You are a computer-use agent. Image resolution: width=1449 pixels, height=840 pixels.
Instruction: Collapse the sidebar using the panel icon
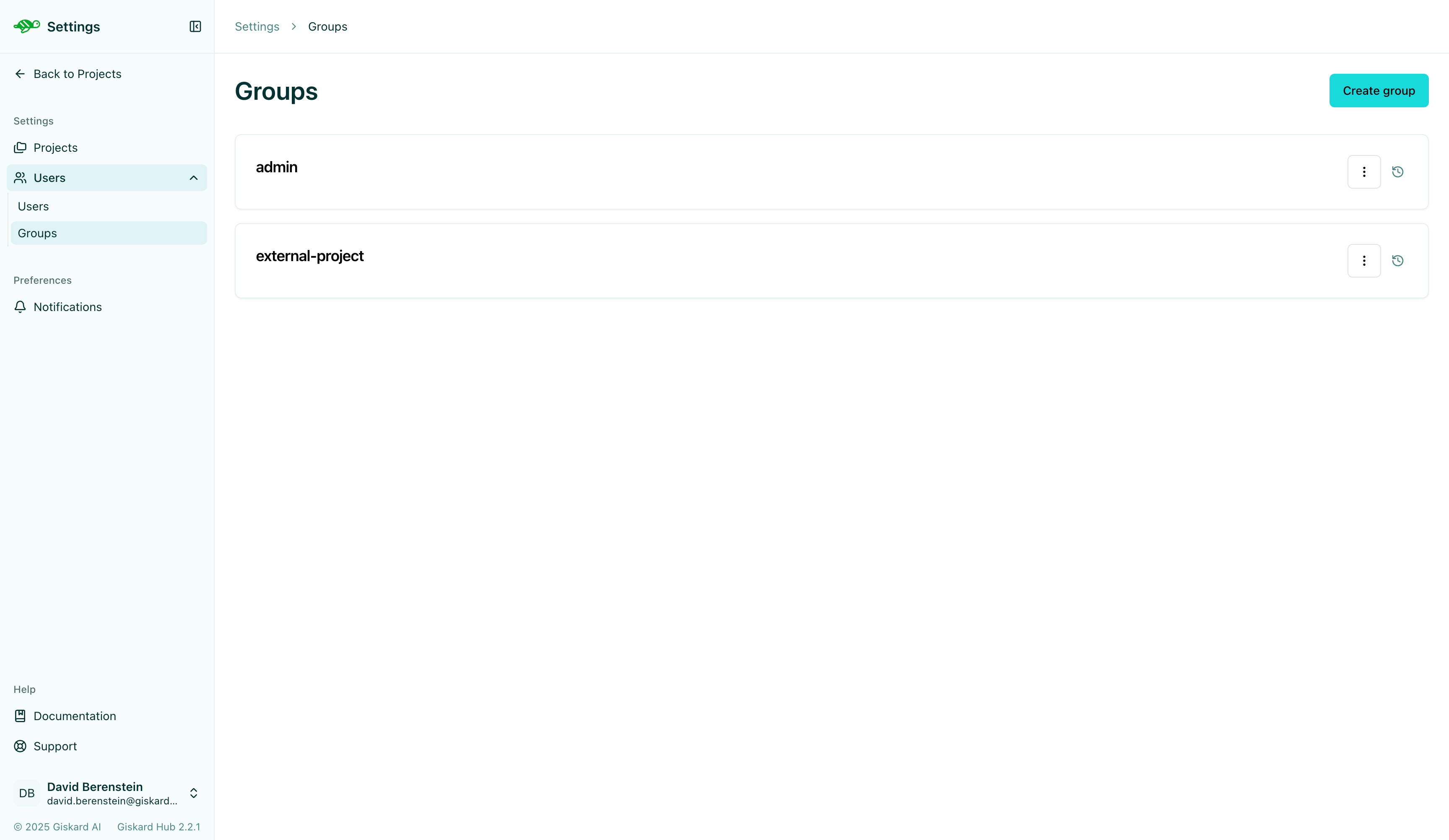(x=195, y=26)
